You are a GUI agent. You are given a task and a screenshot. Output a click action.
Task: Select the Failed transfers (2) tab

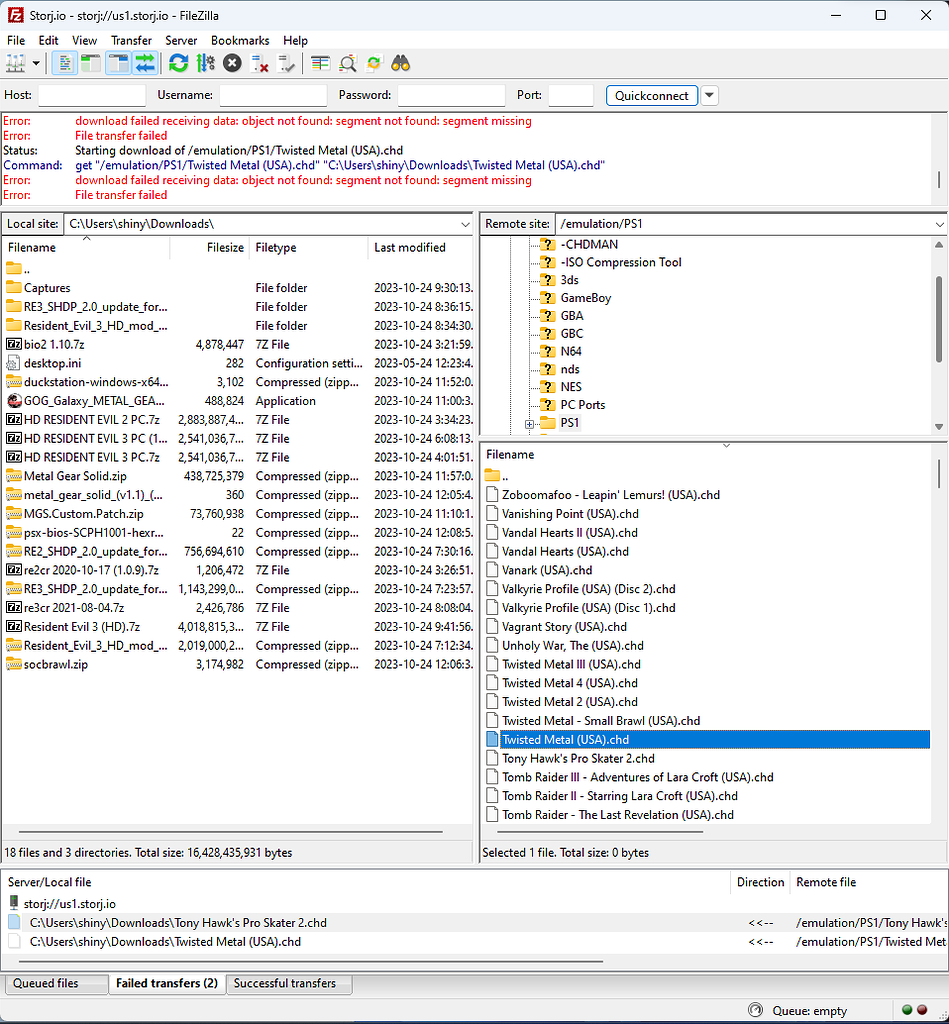tap(167, 984)
